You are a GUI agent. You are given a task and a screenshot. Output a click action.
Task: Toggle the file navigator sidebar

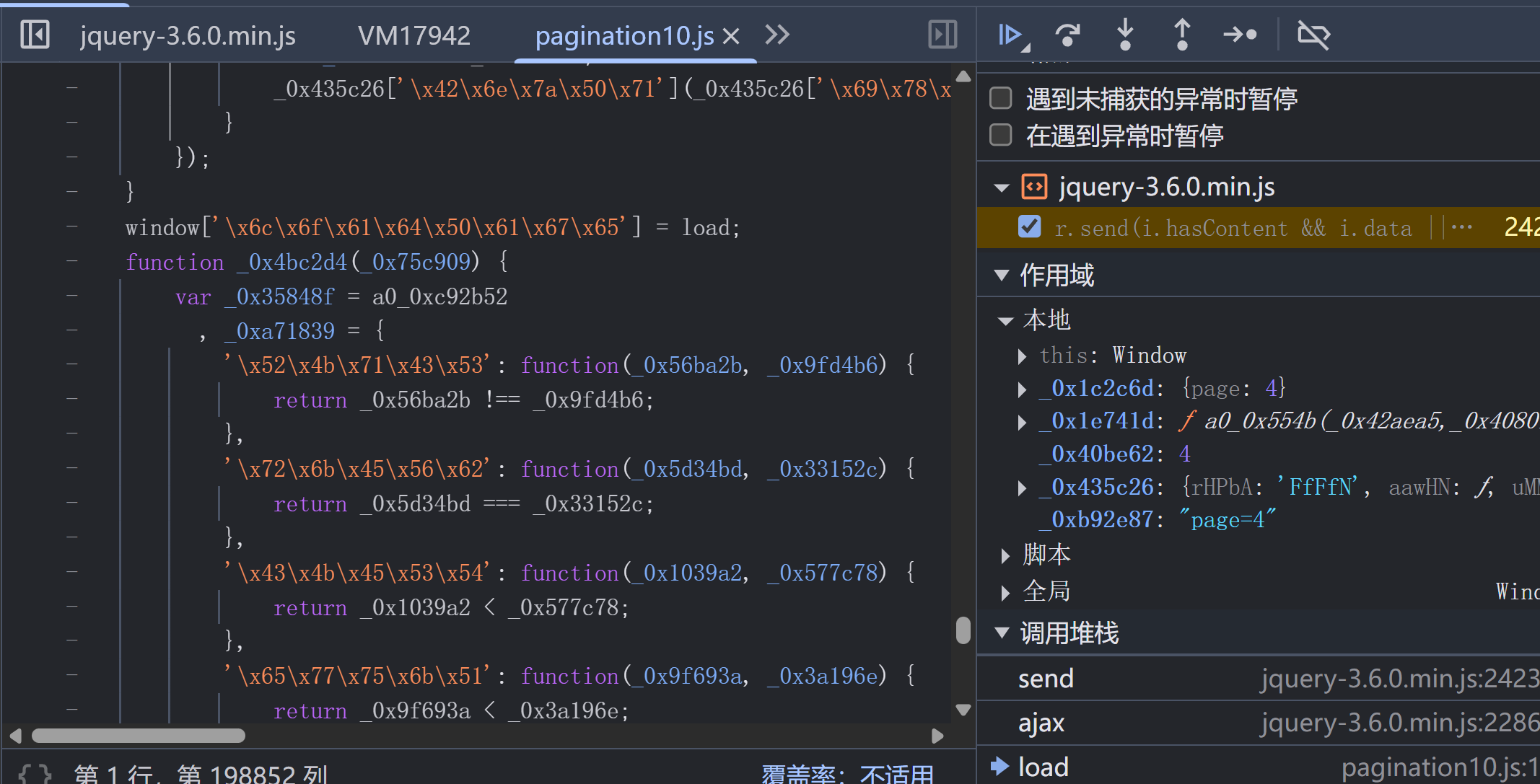click(35, 35)
